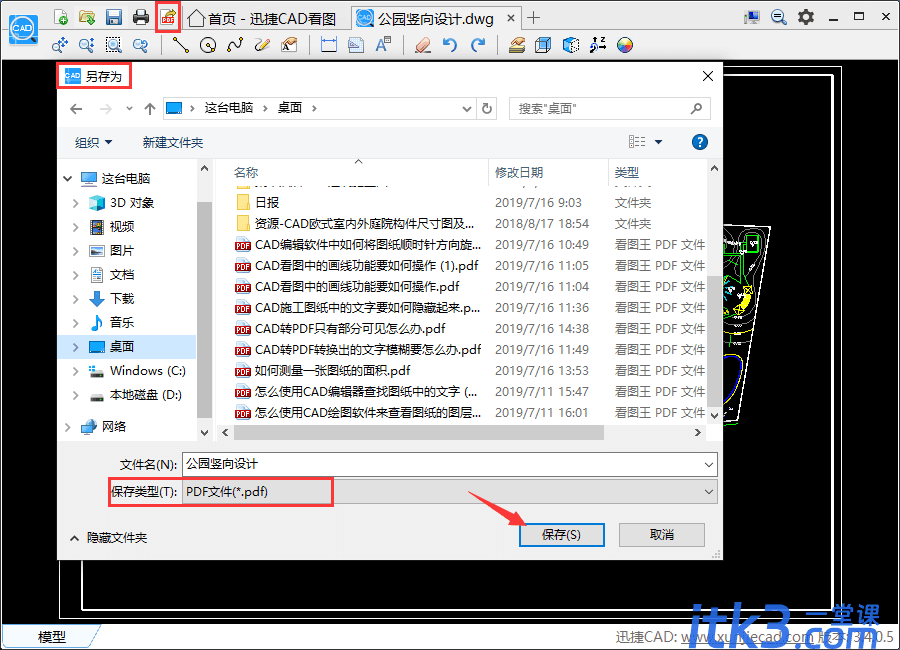Screen dimensions: 900x650
Task: Select the 日报 folder
Action: click(266, 203)
